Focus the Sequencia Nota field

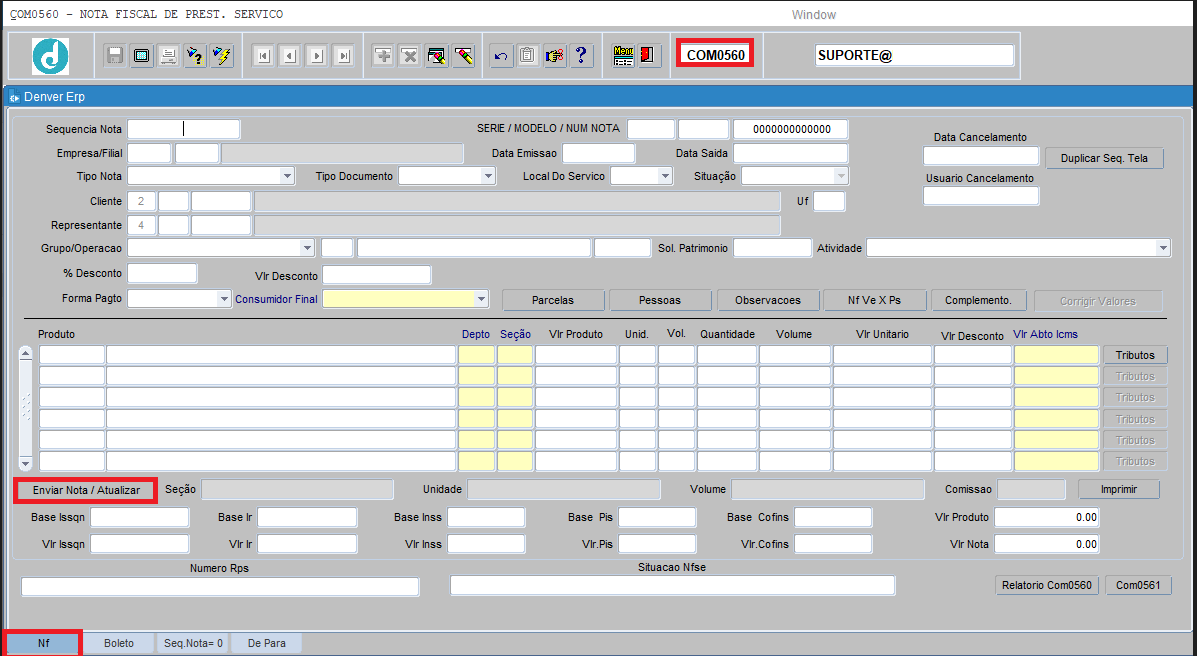click(183, 129)
